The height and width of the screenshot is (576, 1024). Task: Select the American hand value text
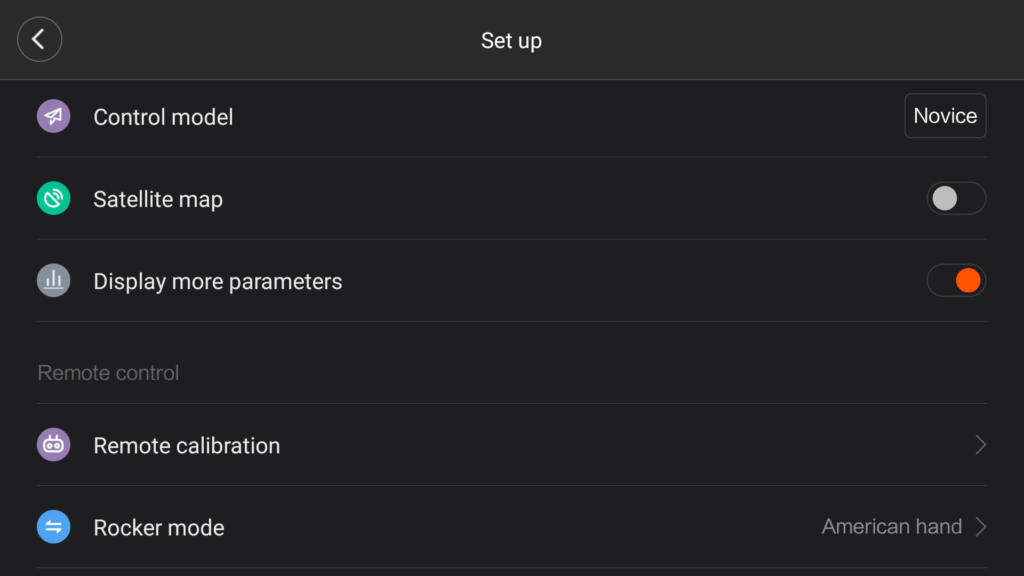(x=891, y=526)
